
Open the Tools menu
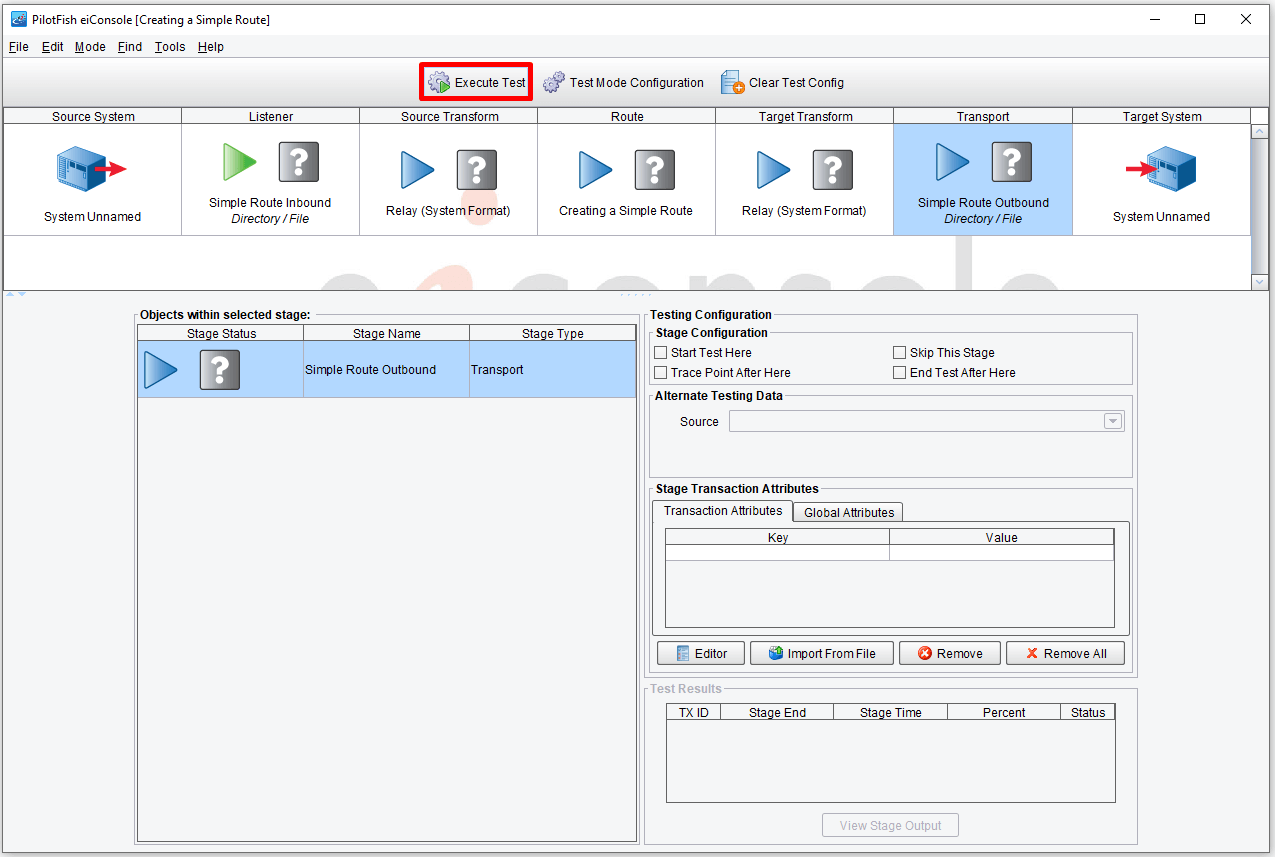point(170,47)
